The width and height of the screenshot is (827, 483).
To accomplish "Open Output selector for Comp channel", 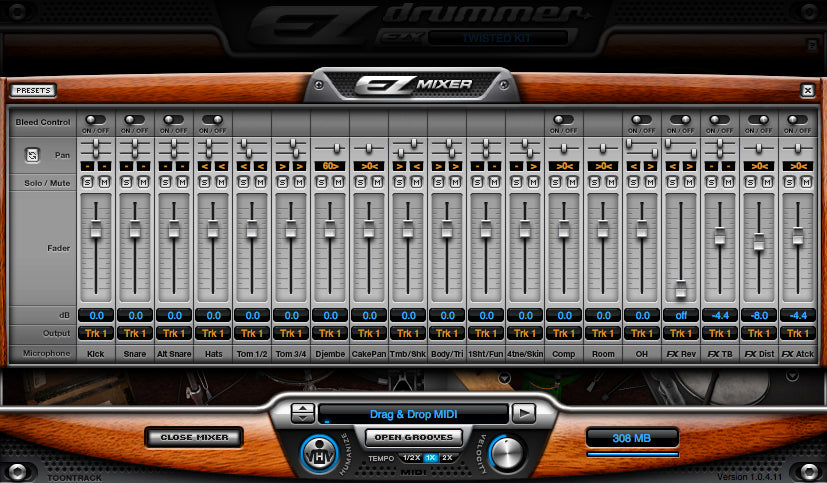I will click(563, 333).
